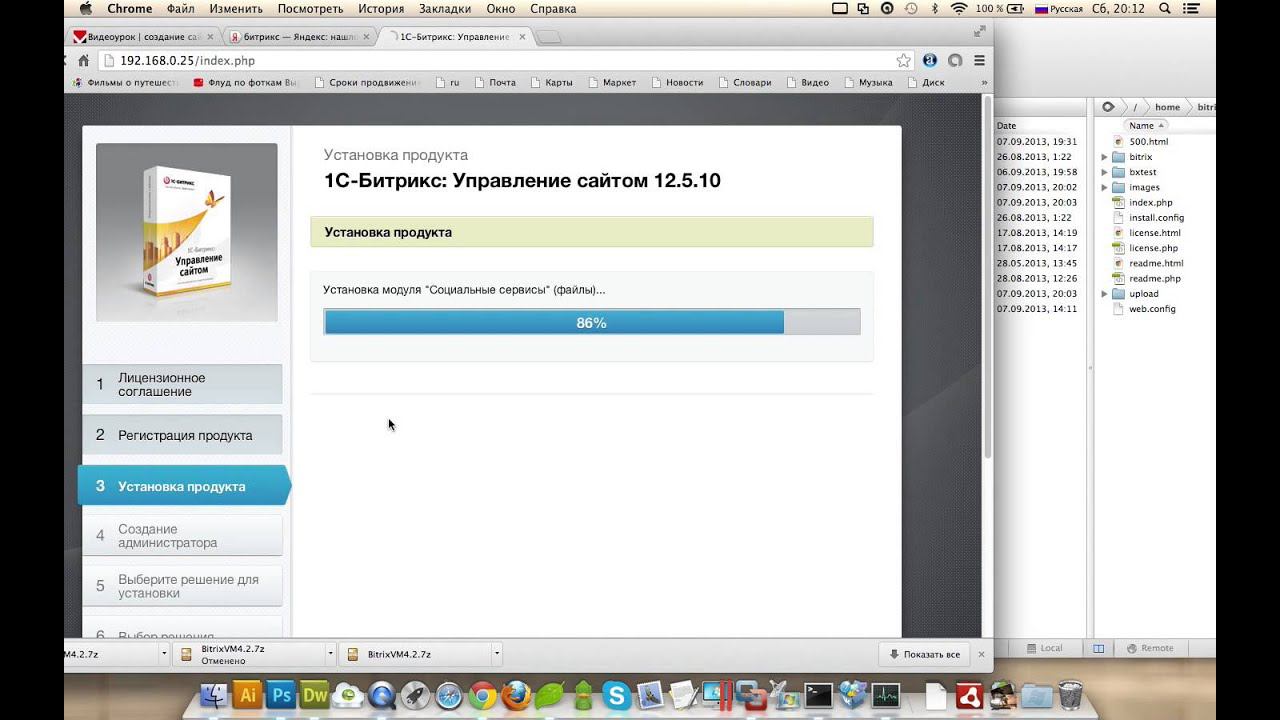Expand the bitrix folder in file manager
1280x720 pixels.
pos(1104,157)
